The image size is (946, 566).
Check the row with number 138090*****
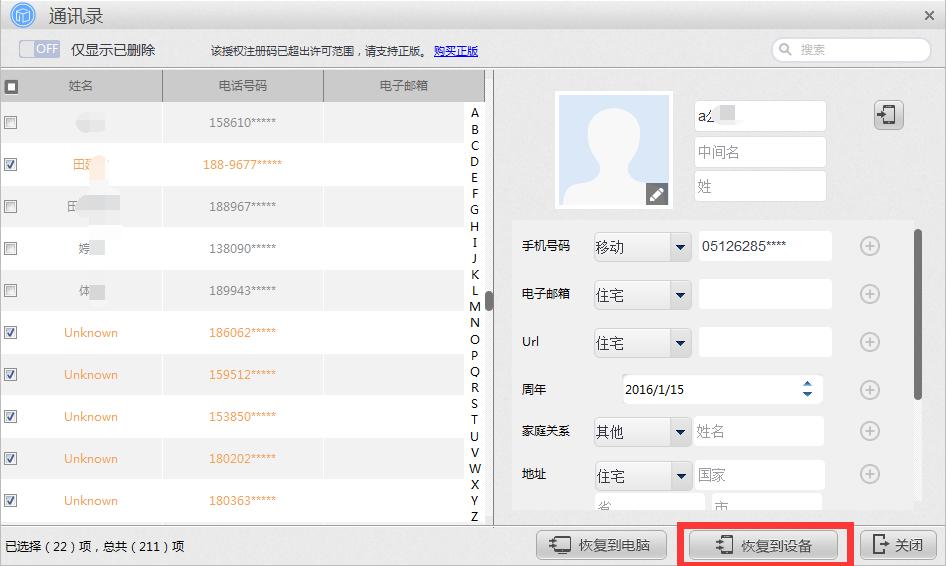10,248
